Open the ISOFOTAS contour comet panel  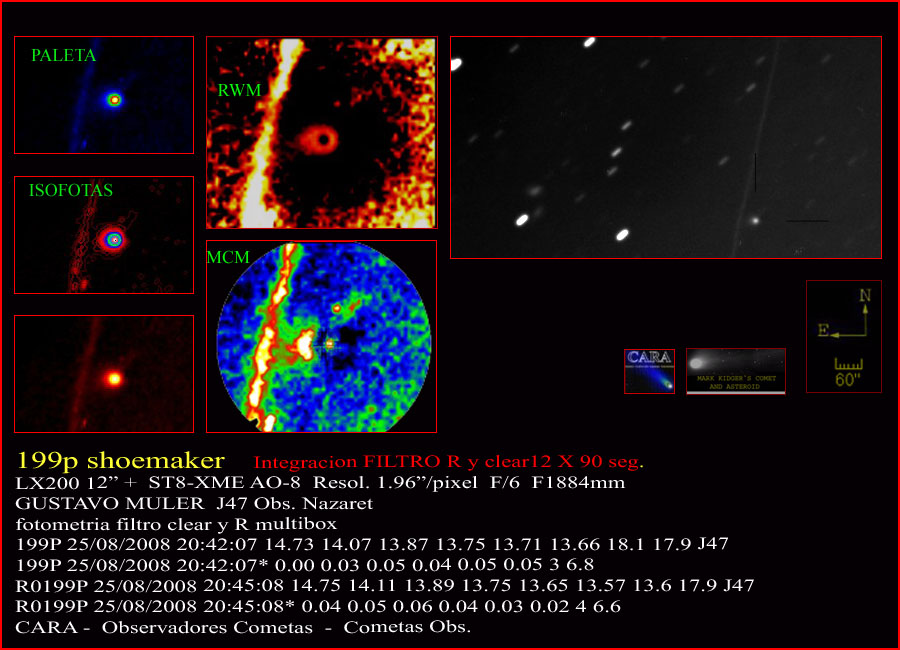click(x=104, y=235)
